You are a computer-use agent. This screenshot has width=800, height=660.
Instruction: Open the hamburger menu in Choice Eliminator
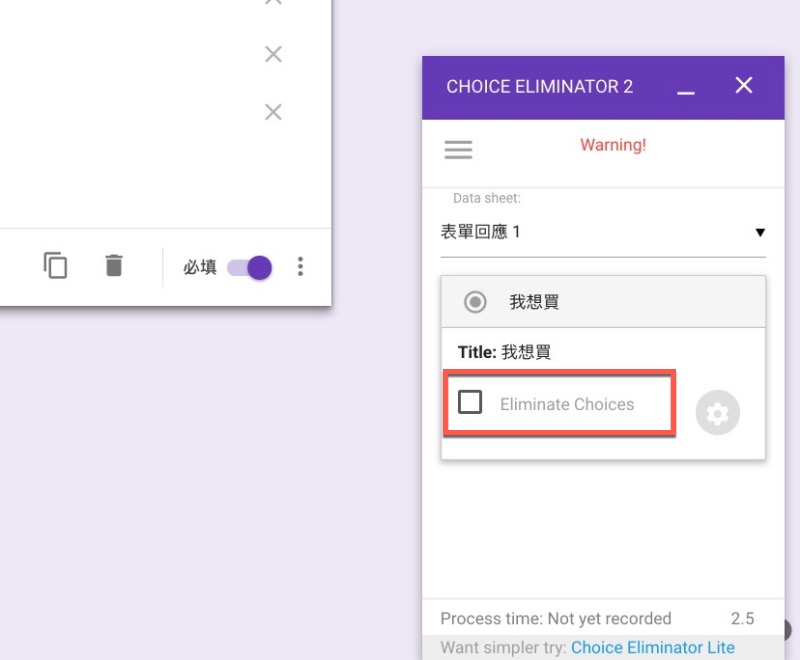click(458, 149)
